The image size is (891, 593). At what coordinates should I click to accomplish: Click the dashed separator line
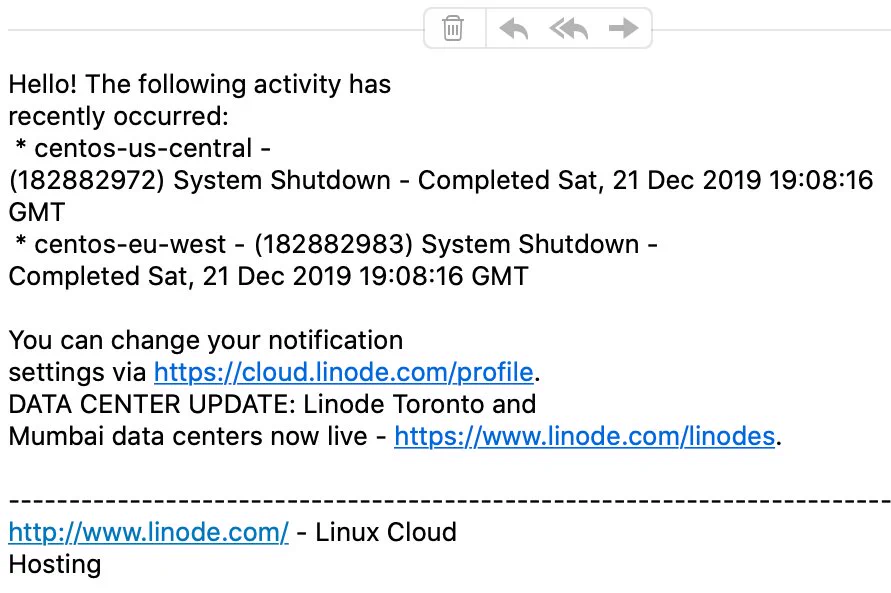pyautogui.click(x=449, y=501)
